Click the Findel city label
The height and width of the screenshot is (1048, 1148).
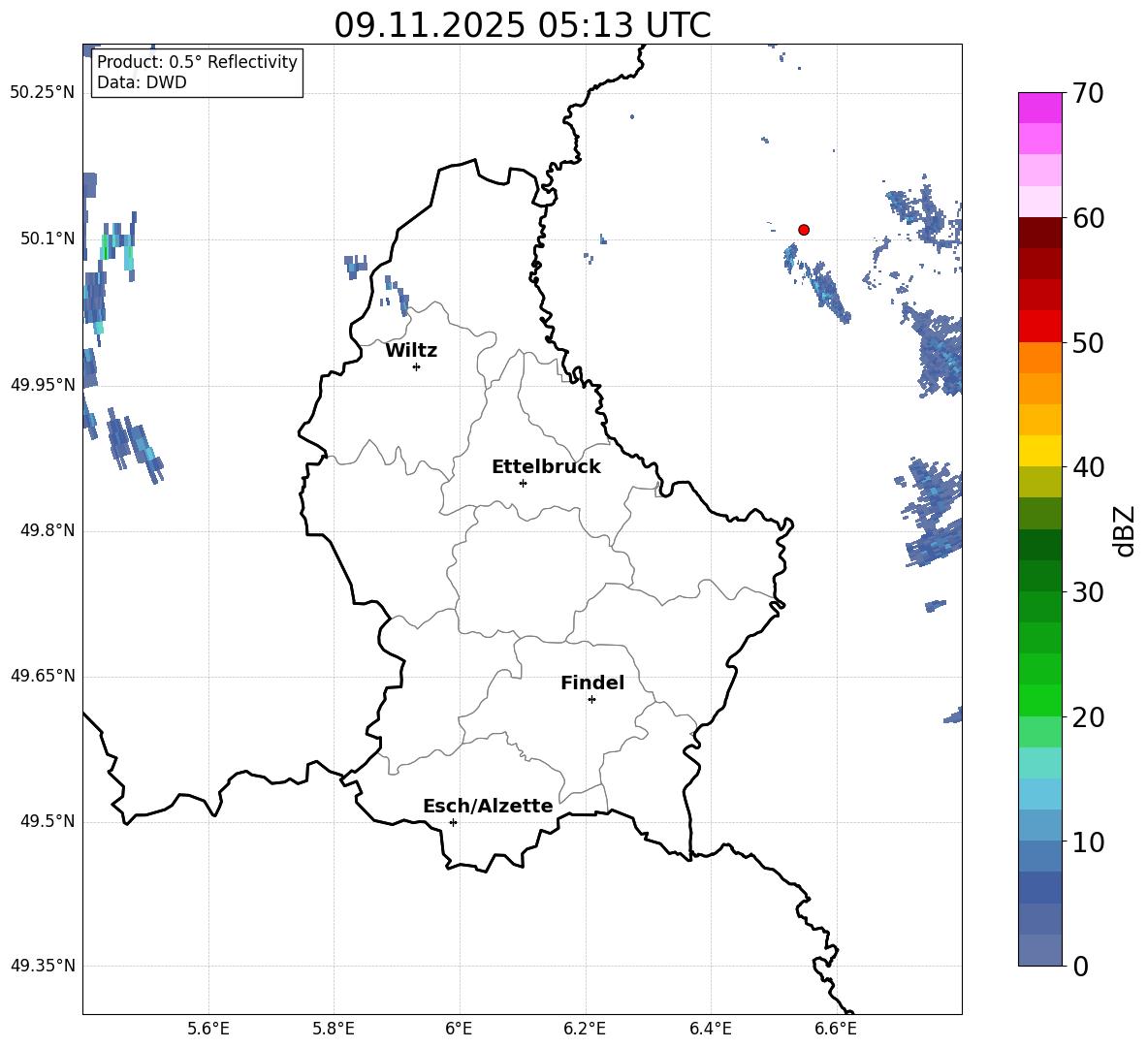[x=592, y=683]
